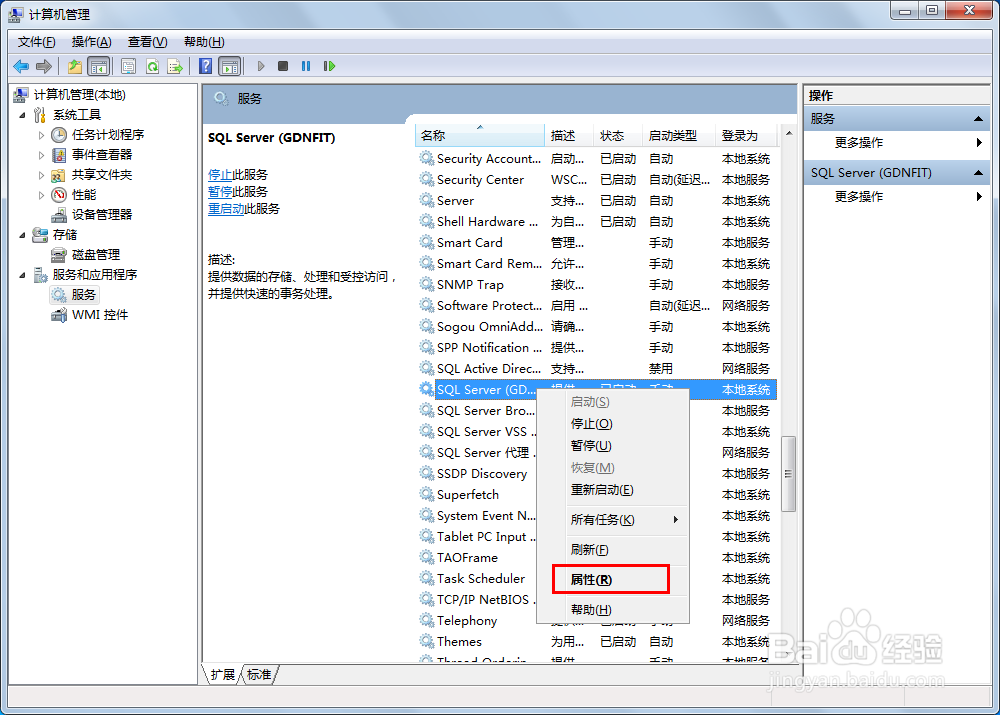Click the Help toolbar icon

pyautogui.click(x=206, y=66)
